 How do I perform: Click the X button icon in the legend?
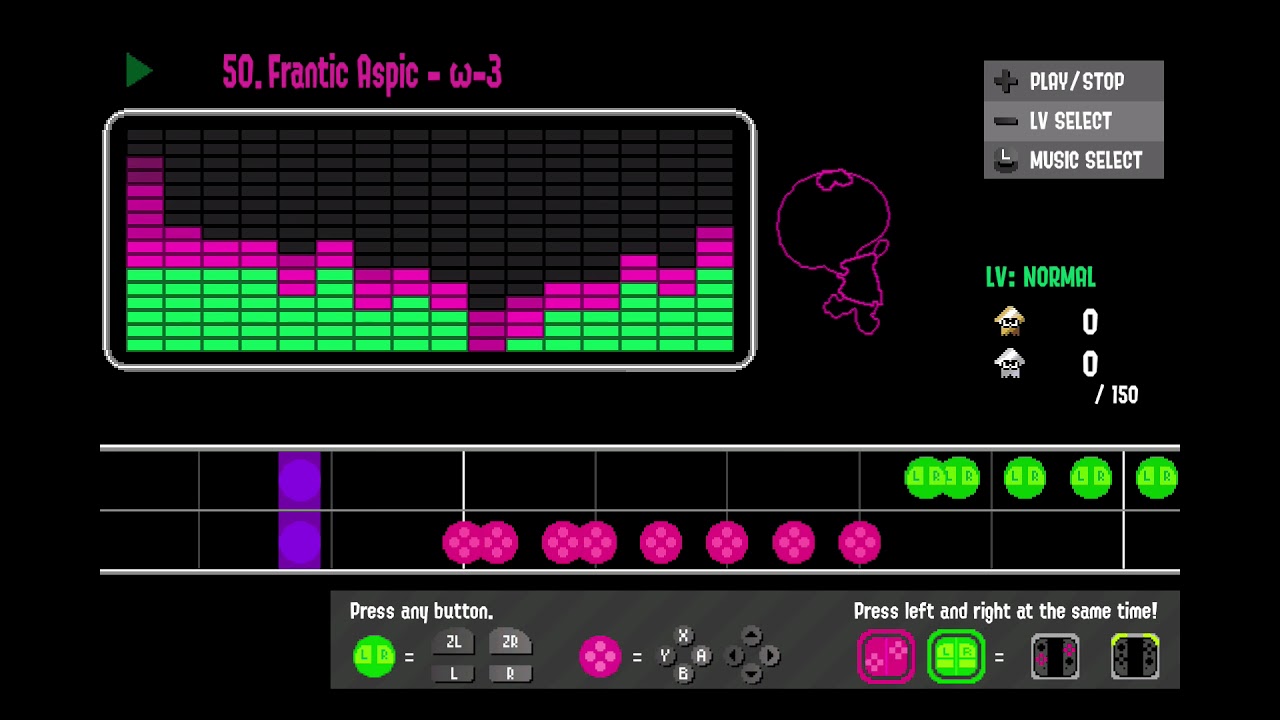point(683,636)
